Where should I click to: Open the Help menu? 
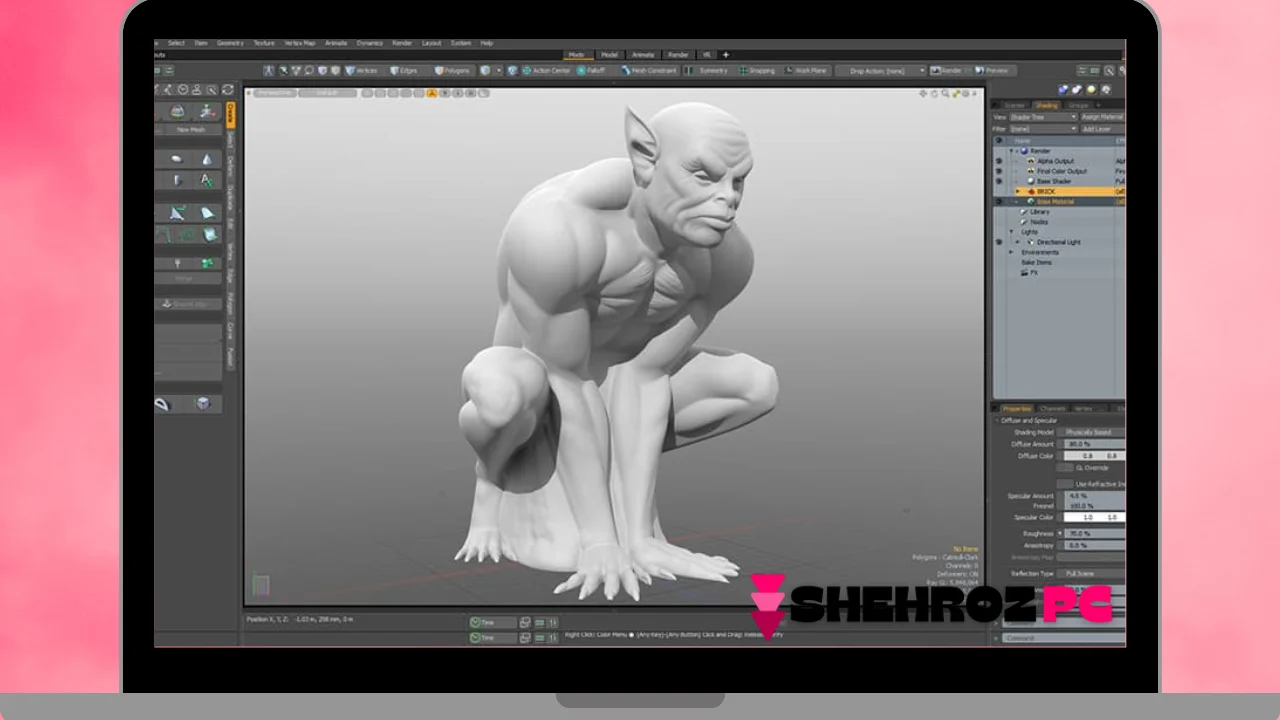pos(487,43)
